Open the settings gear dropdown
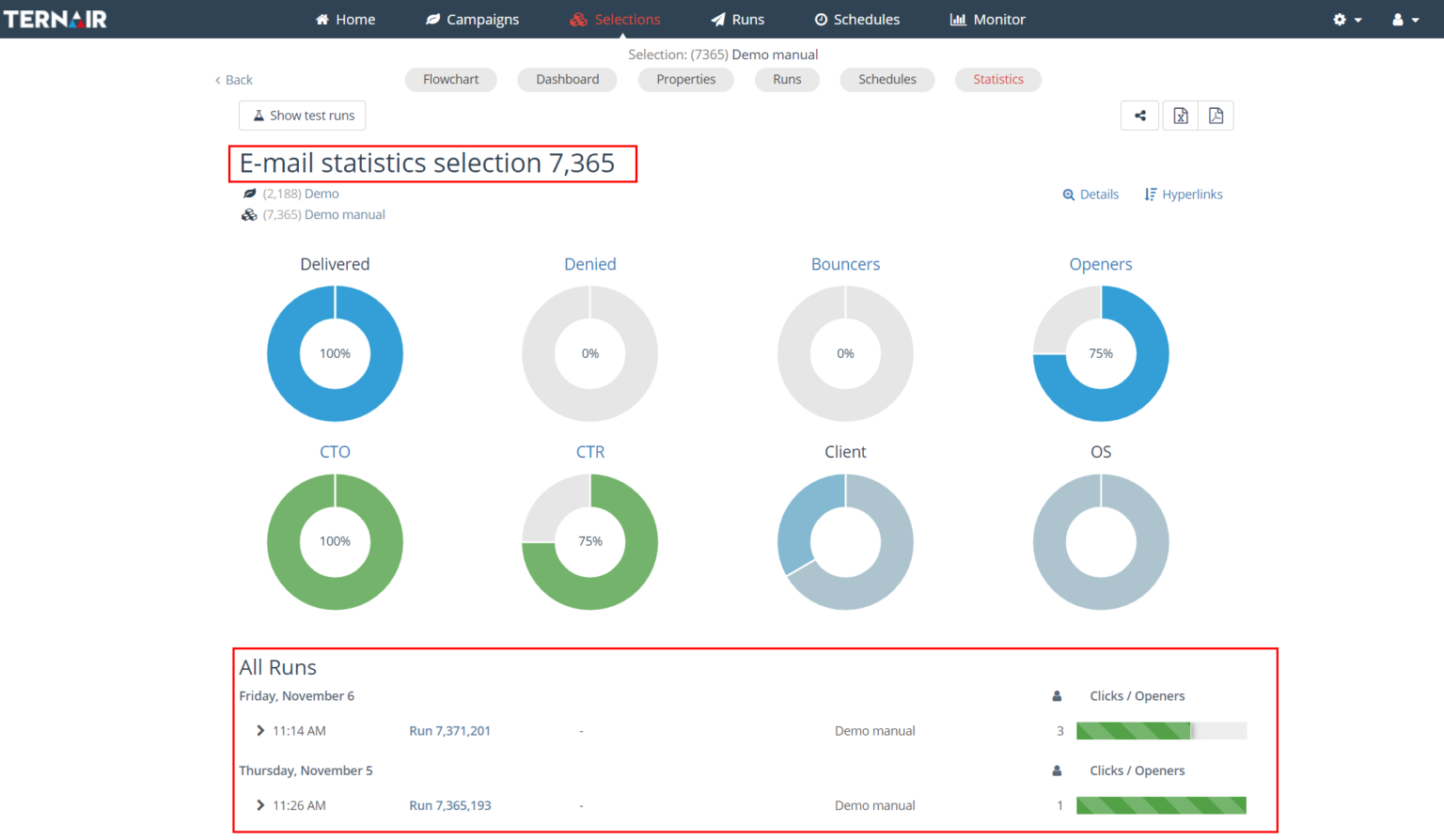 click(x=1347, y=19)
